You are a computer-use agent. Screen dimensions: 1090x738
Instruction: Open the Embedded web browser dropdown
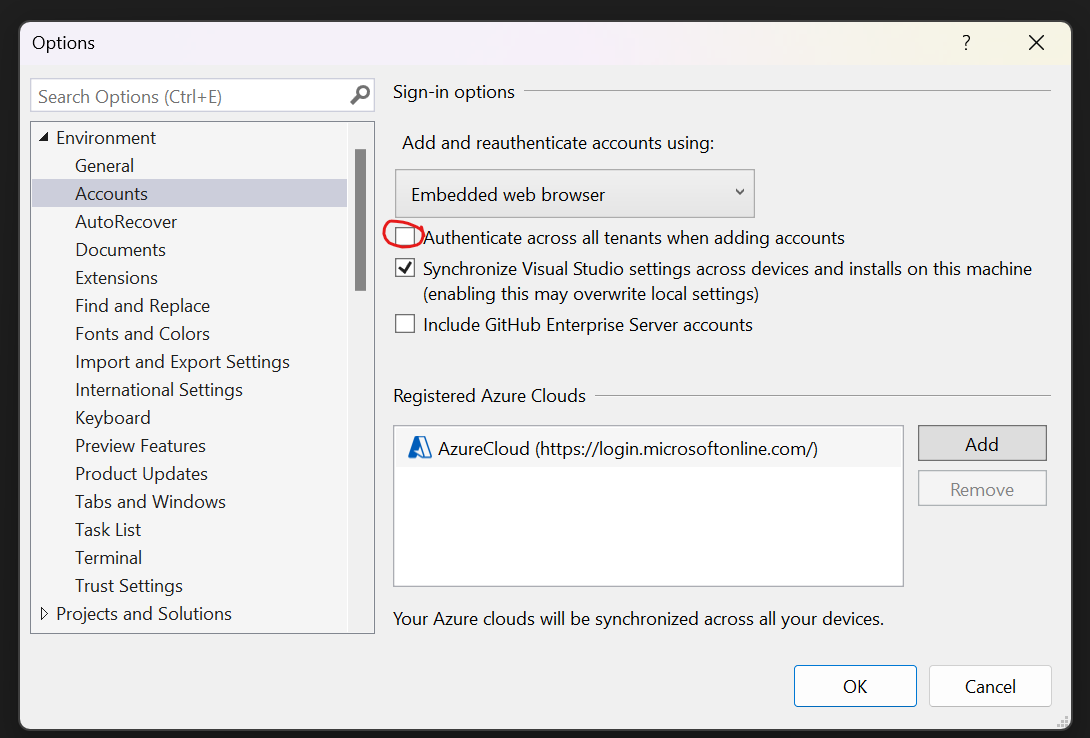click(575, 194)
